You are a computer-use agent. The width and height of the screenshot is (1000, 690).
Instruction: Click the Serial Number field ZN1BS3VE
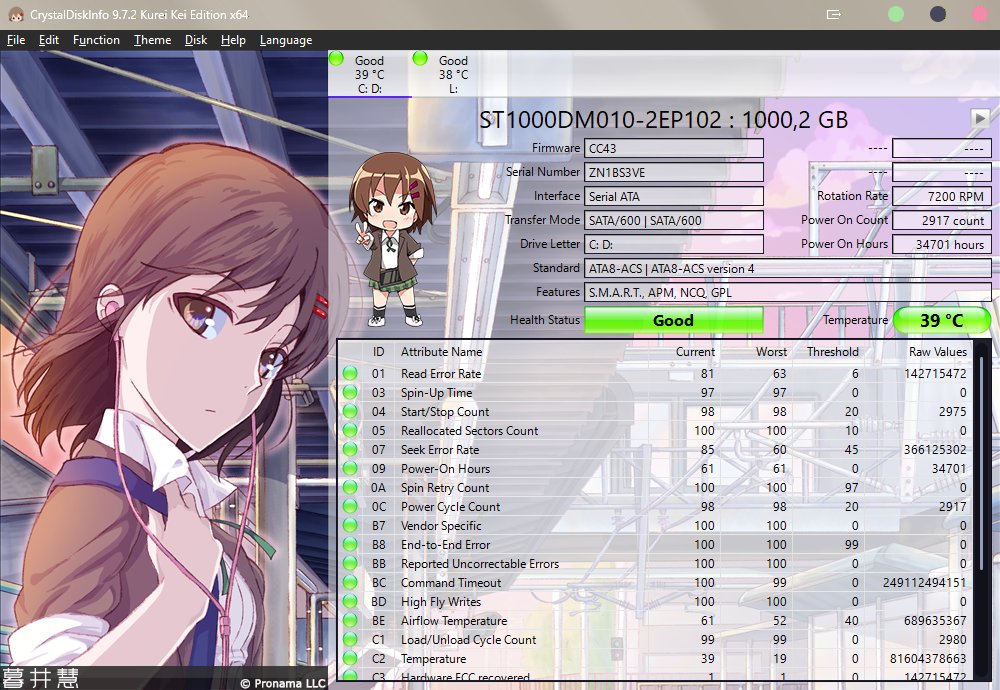coord(673,172)
